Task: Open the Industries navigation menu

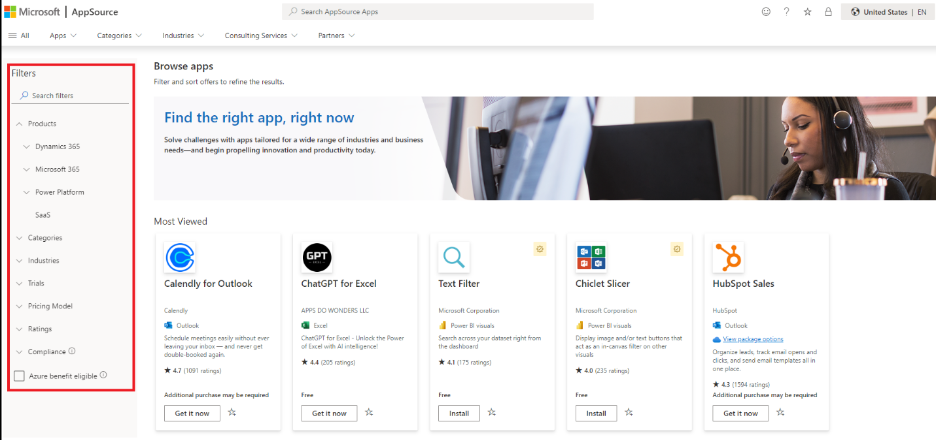Action: click(183, 36)
